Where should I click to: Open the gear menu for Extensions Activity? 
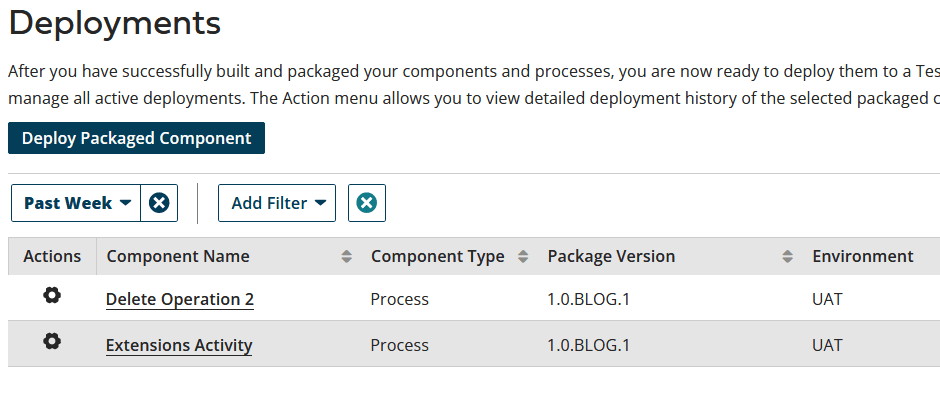tap(52, 342)
